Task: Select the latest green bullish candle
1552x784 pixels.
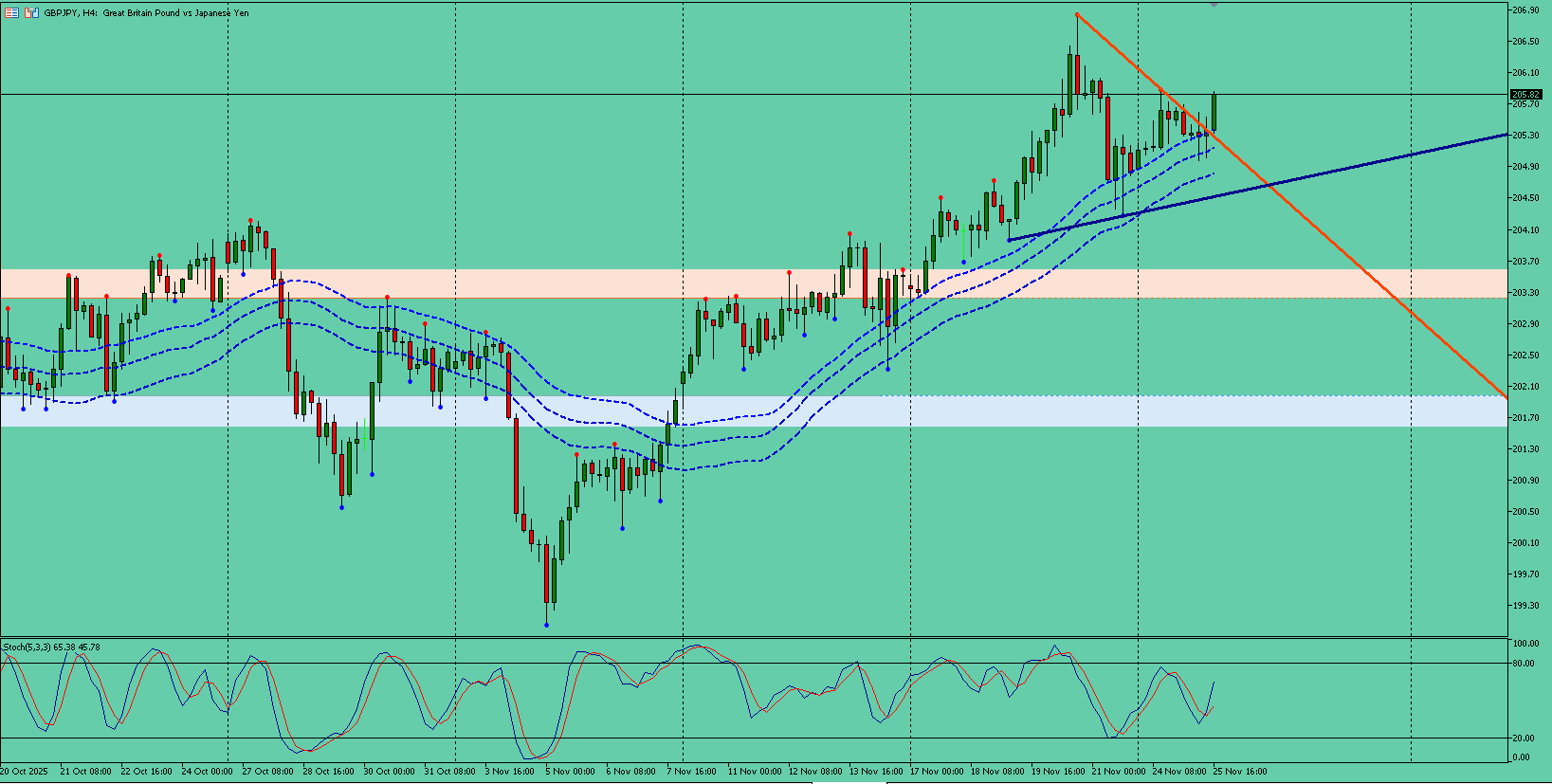Action: (1214, 113)
